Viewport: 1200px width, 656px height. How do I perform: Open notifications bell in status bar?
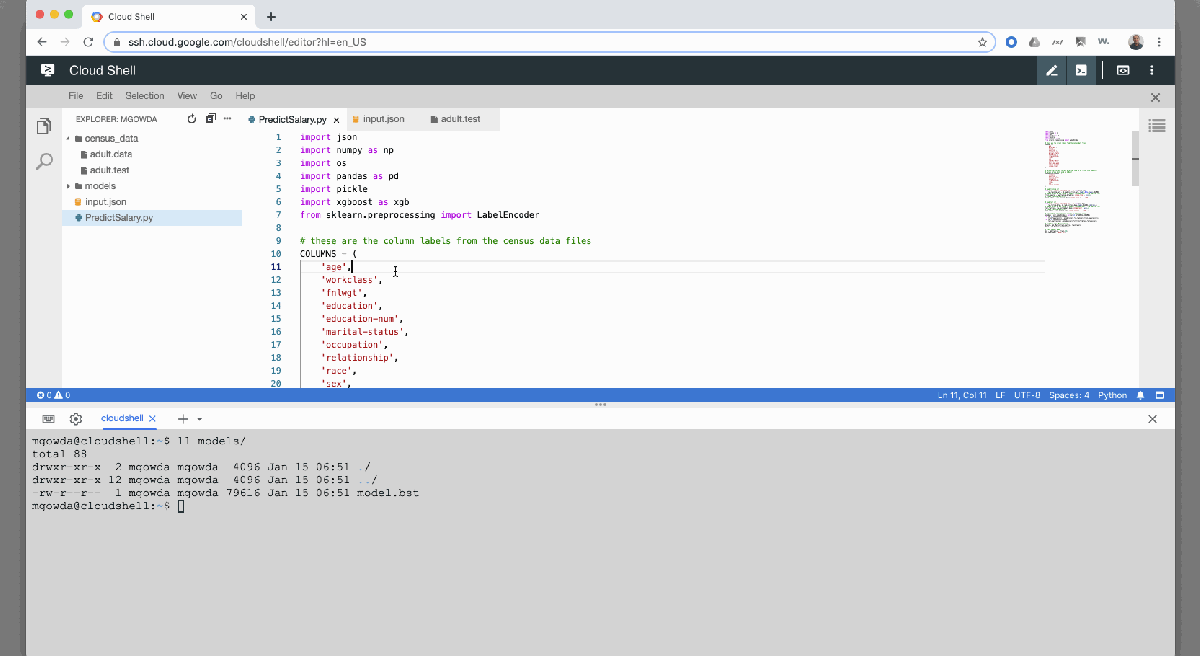point(1141,395)
